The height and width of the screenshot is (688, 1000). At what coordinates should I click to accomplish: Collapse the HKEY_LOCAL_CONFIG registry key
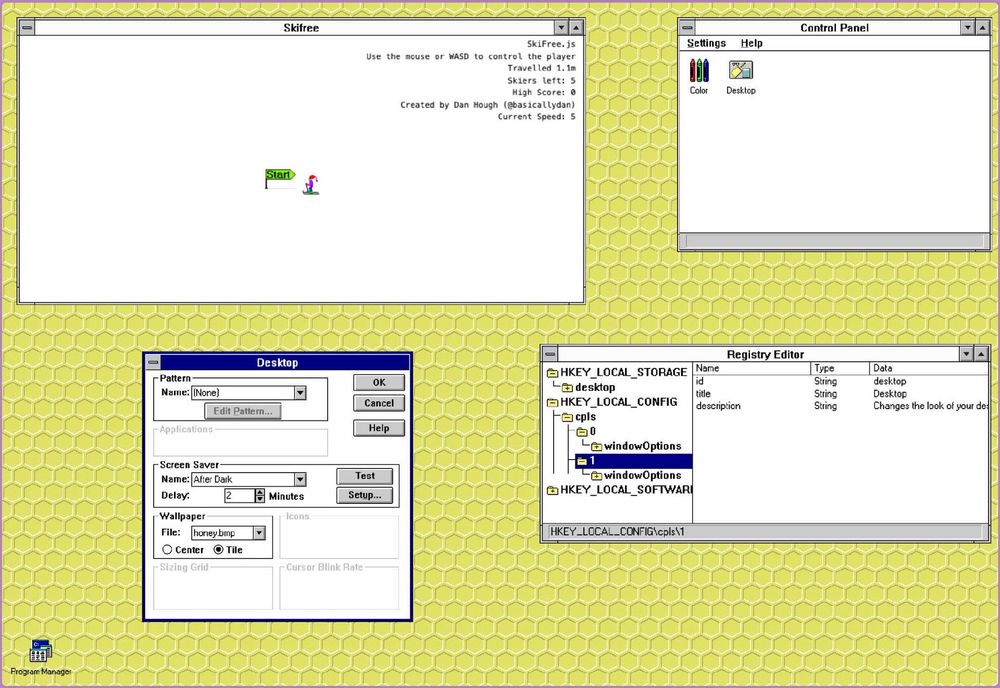click(x=552, y=402)
